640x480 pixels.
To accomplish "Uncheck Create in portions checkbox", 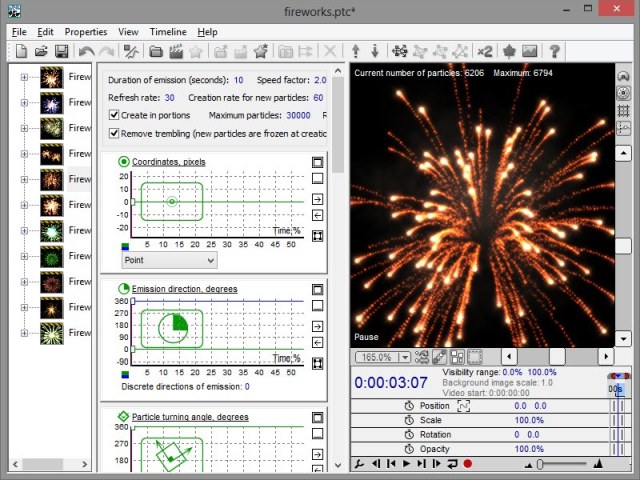I will coord(114,115).
